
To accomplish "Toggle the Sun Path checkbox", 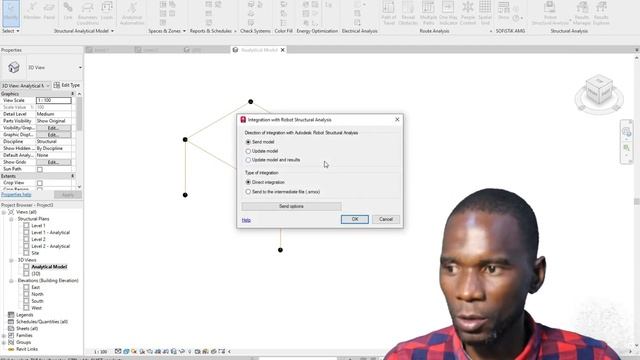I will pyautogui.click(x=40, y=169).
